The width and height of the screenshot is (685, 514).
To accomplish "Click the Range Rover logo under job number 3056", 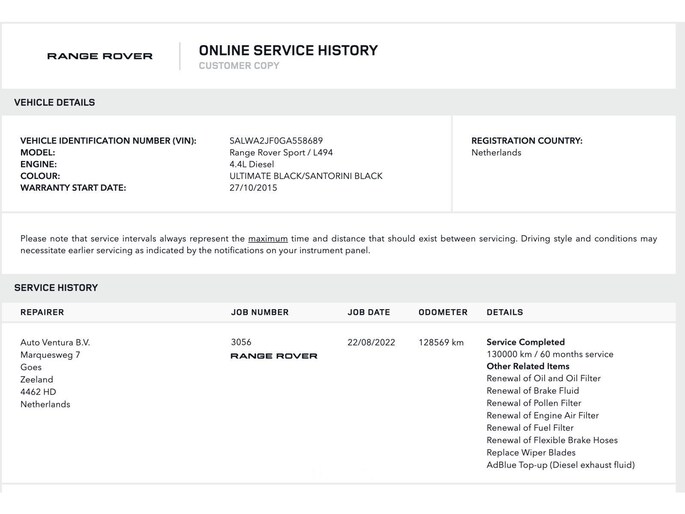I will 273,356.
